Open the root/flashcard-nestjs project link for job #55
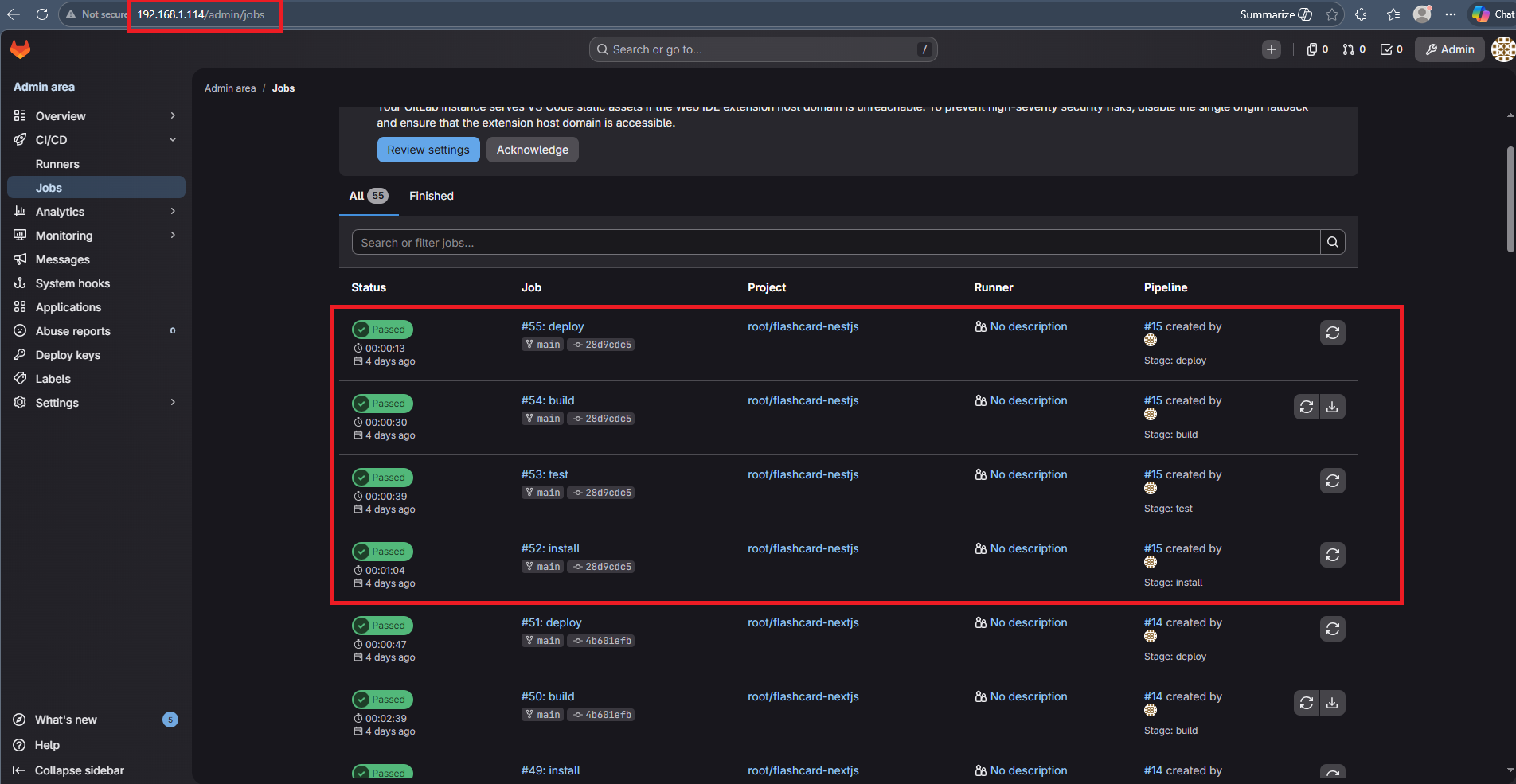 pyautogui.click(x=803, y=326)
